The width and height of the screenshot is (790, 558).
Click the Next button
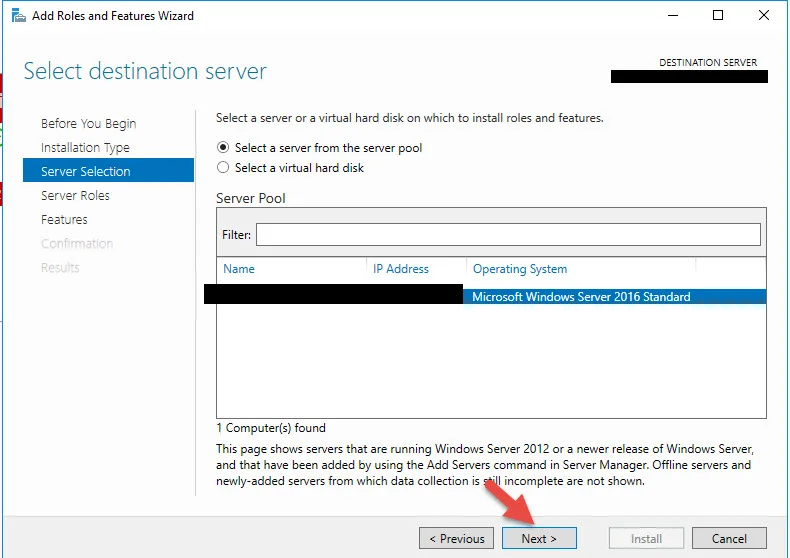(x=539, y=538)
